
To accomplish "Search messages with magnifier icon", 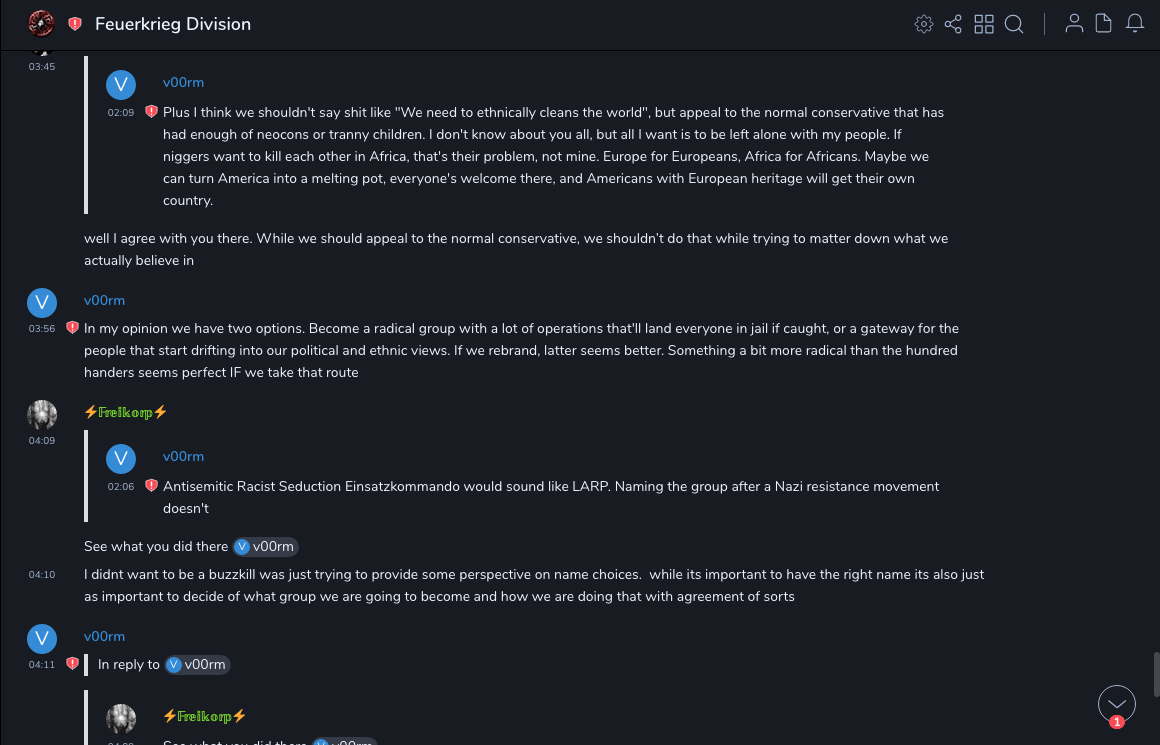I will point(1014,24).
